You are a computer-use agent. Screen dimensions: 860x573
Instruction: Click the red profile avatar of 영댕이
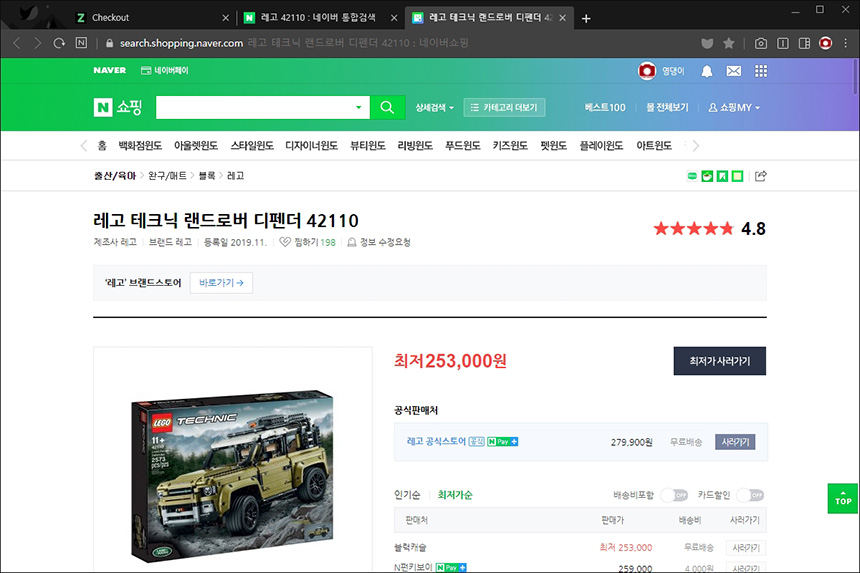(647, 71)
